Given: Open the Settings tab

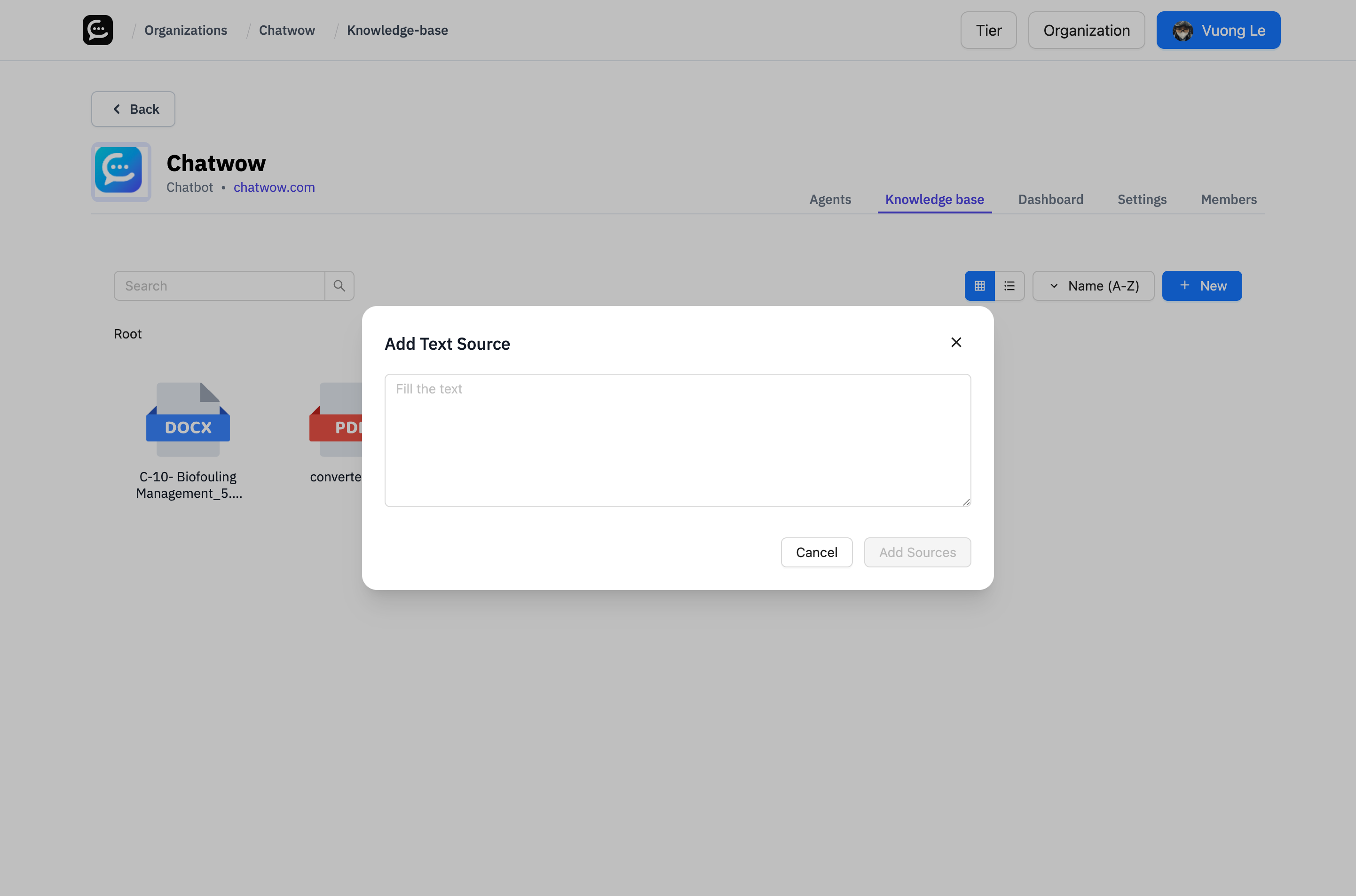Looking at the screenshot, I should tap(1142, 199).
